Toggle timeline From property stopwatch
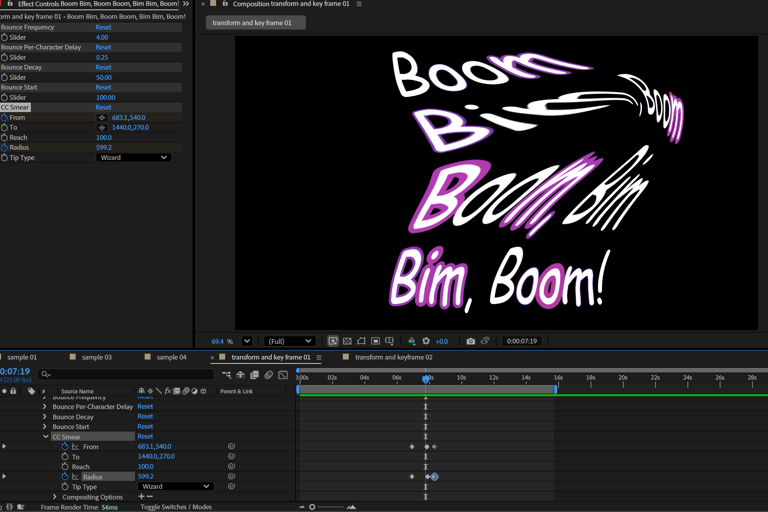 click(65, 446)
